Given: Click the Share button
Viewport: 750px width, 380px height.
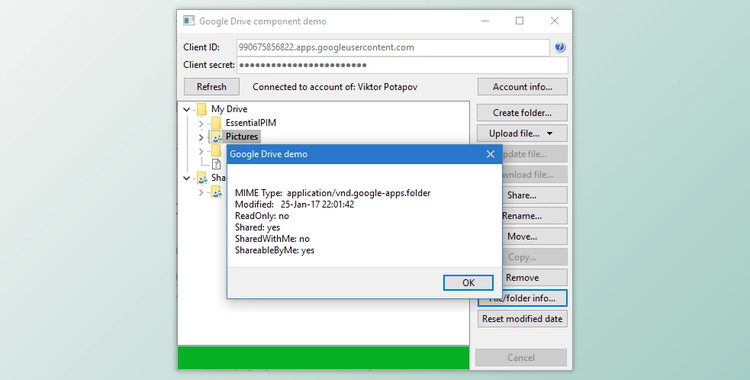Looking at the screenshot, I should (534, 195).
